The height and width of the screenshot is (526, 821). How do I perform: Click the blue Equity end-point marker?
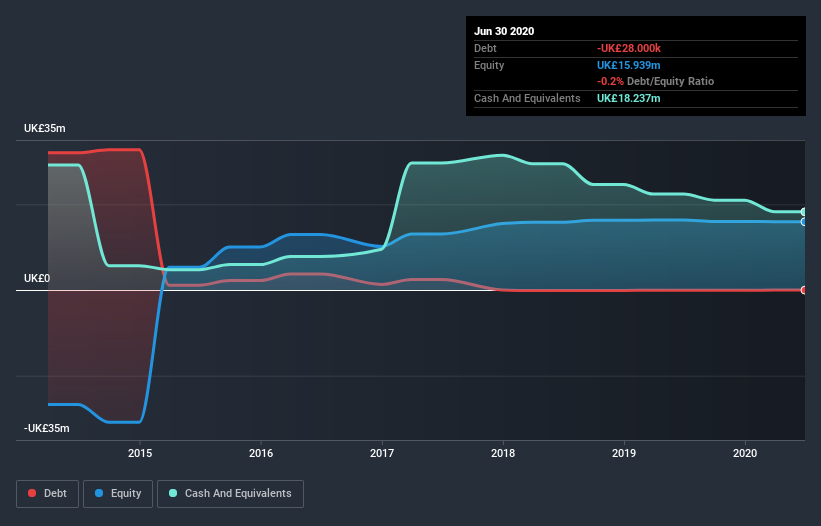(x=804, y=222)
